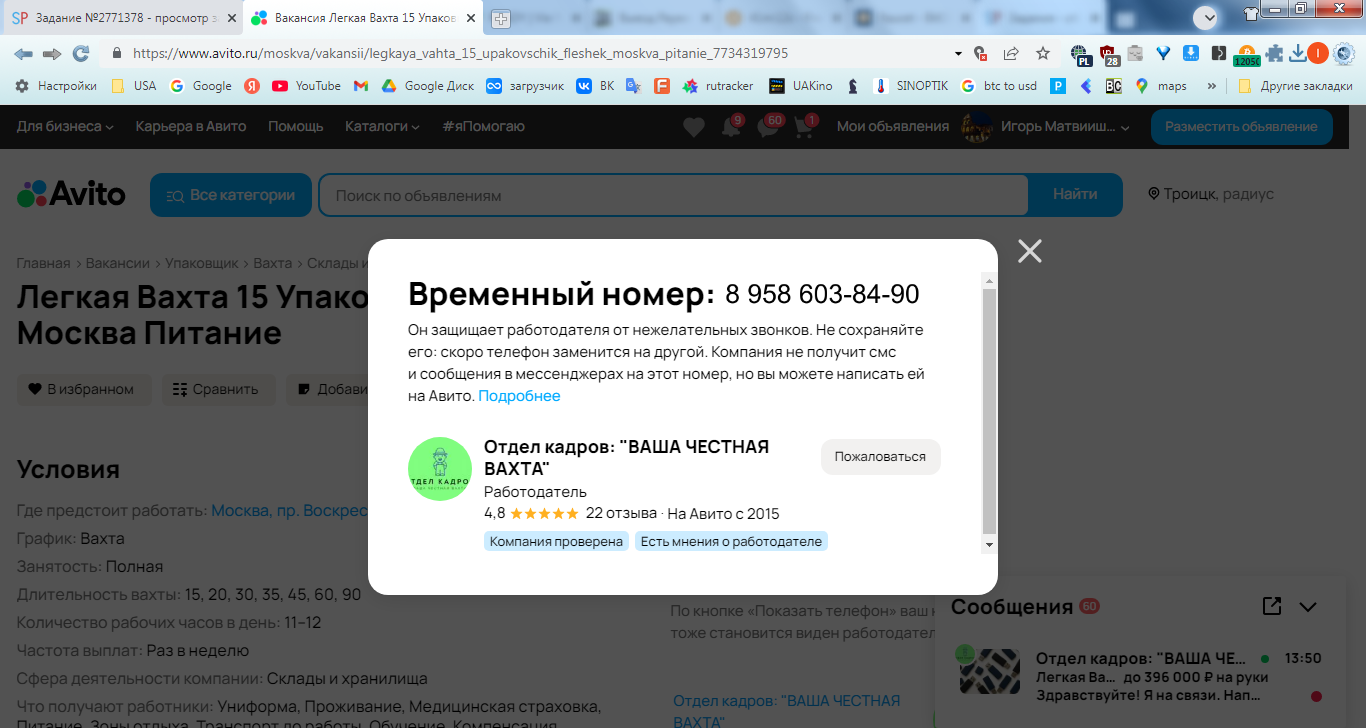The height and width of the screenshot is (728, 1366).
Task: Open employer name 'ВАША ЧЕСТНАЯ ВАХТА' in the popup
Action: point(626,458)
